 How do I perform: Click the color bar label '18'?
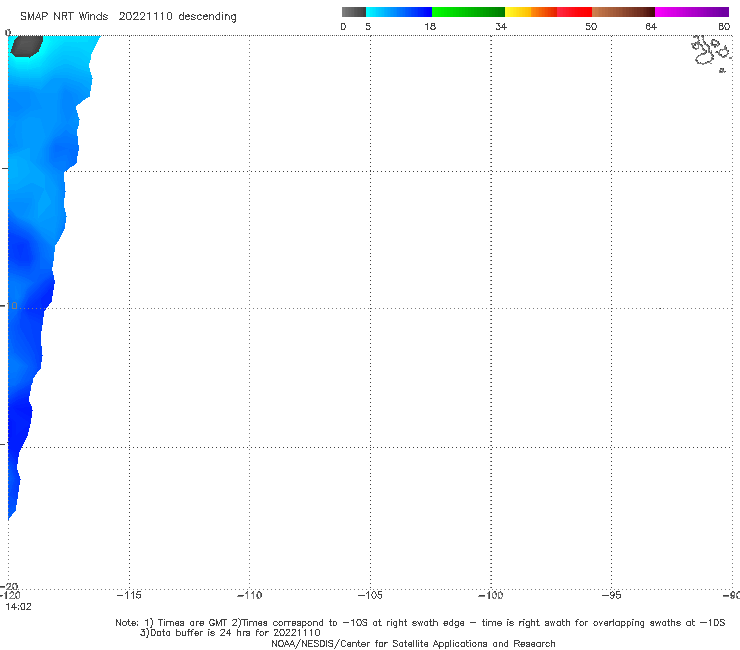429,26
